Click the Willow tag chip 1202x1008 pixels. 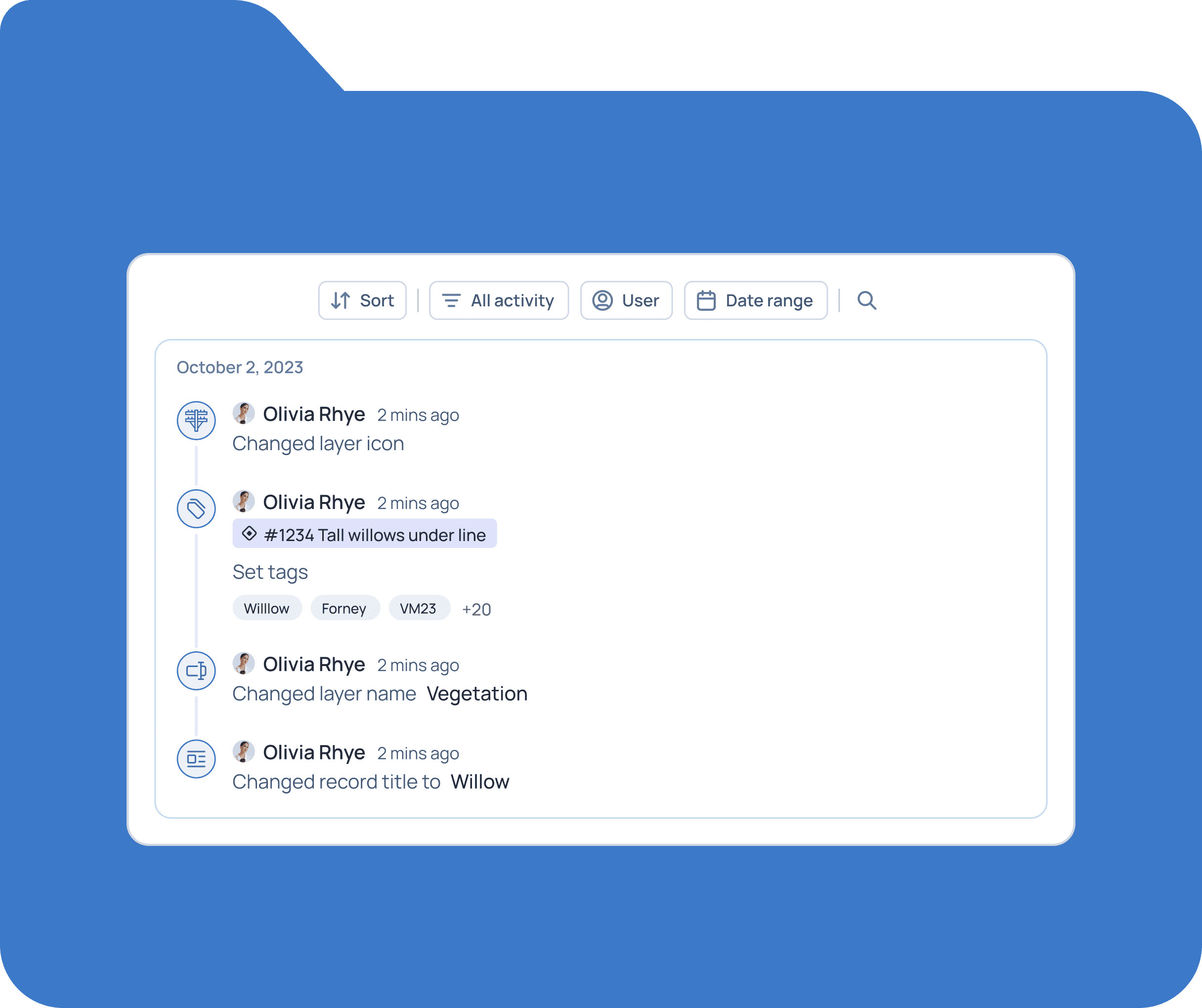(265, 608)
